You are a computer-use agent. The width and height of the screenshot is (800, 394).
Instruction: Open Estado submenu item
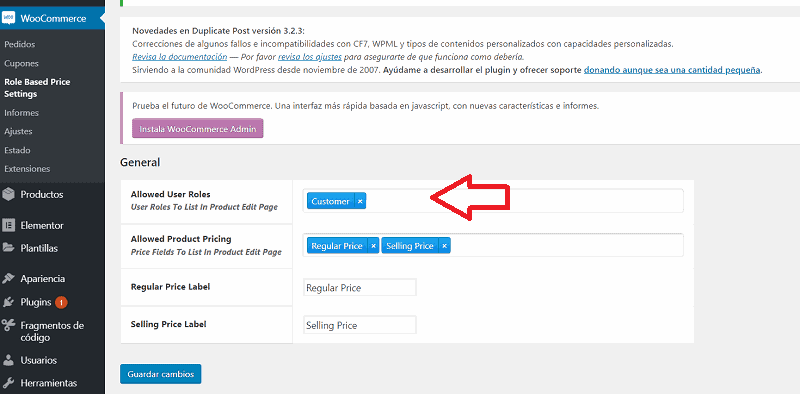click(x=17, y=151)
